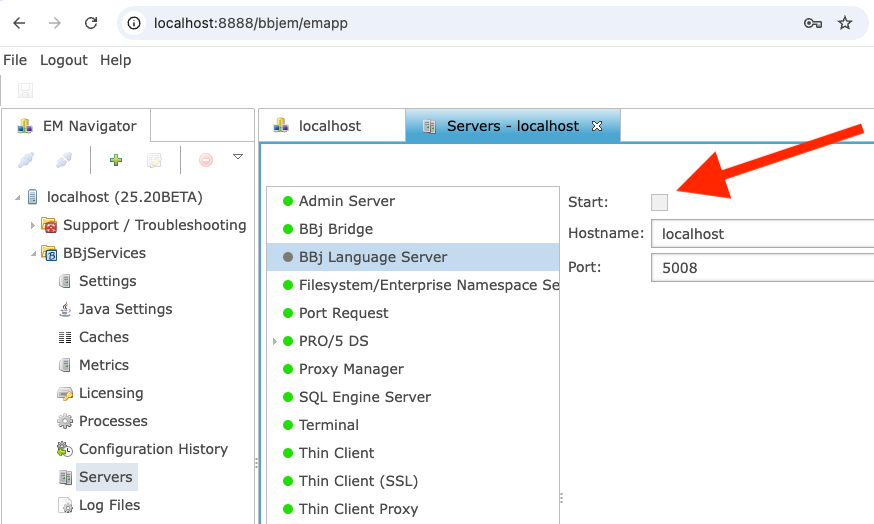Select the Servers - localhost tab
874x524 pixels.
[x=513, y=126]
